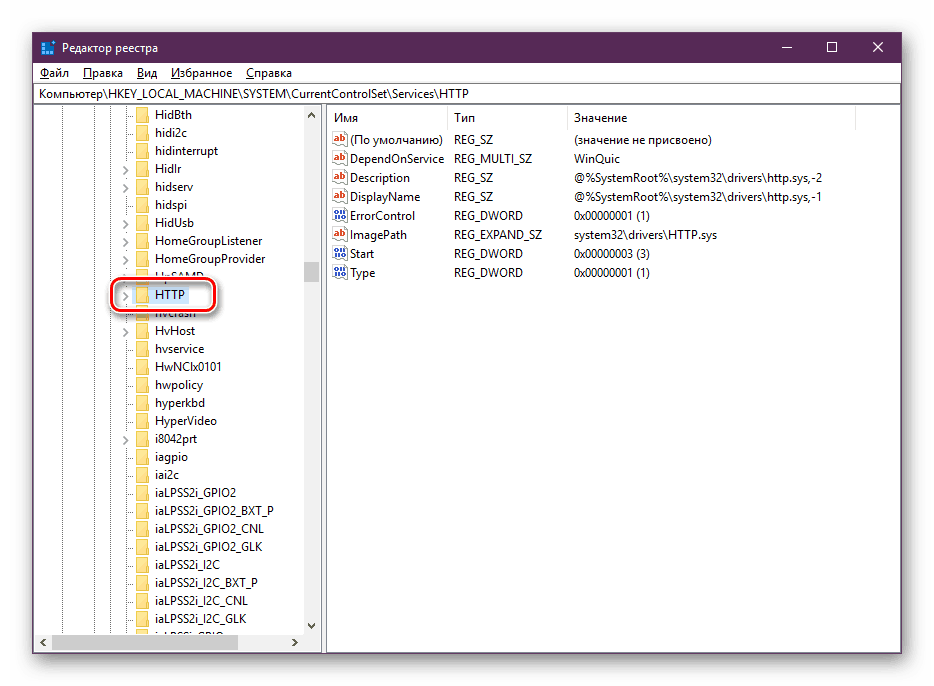Click the folder icon of iaLPSS2i_GPIO2 key
The width and height of the screenshot is (934, 686).
click(142, 493)
